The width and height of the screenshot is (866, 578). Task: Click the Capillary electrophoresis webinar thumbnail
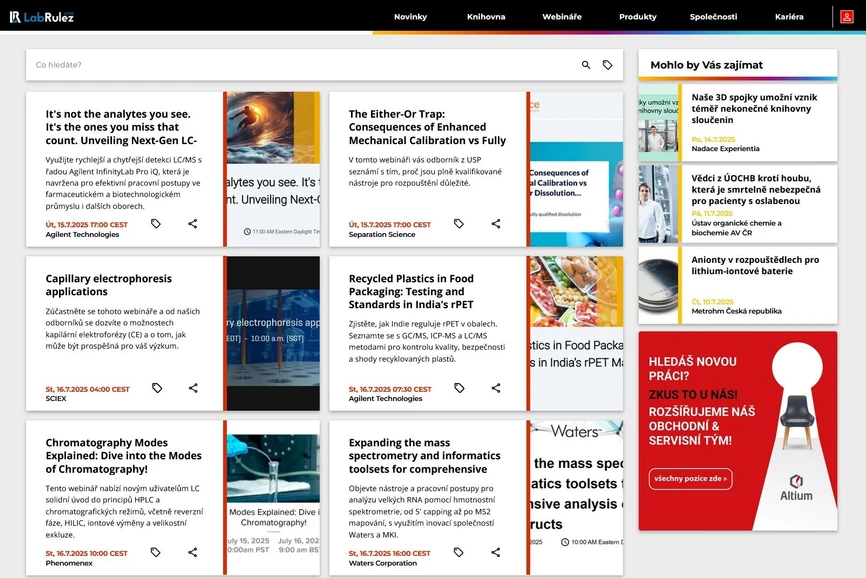coord(273,333)
